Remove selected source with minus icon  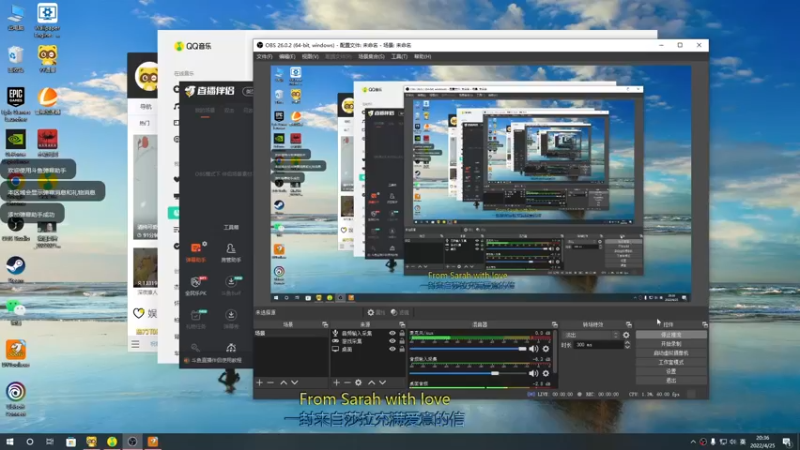(x=347, y=382)
